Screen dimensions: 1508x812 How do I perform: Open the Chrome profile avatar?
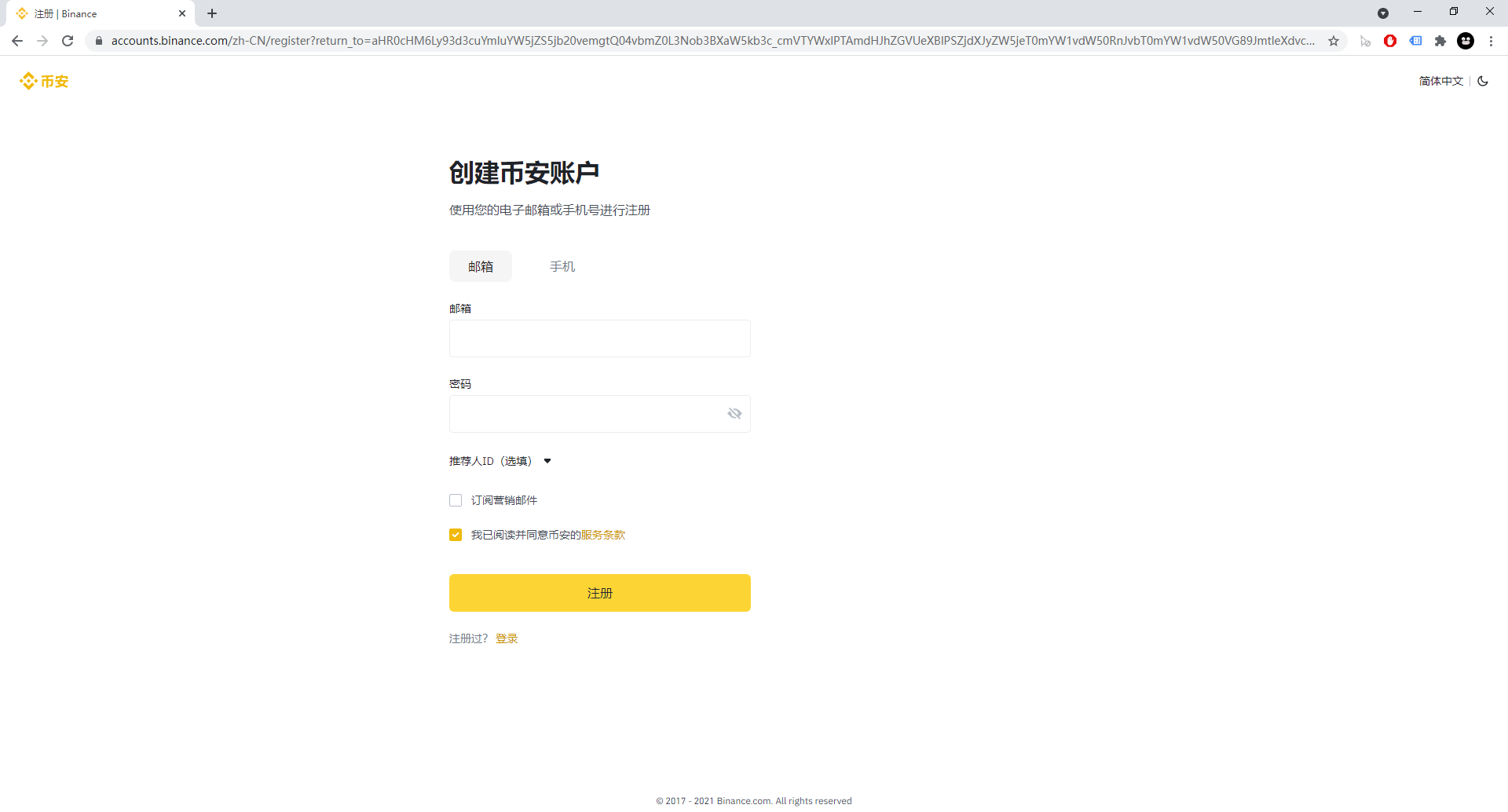[x=1466, y=41]
